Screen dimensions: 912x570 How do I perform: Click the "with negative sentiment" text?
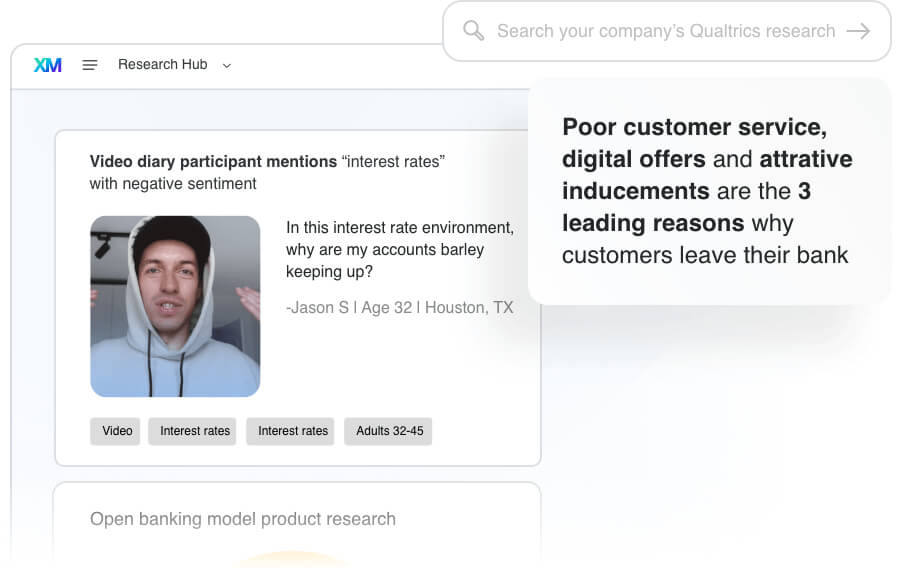pyautogui.click(x=173, y=184)
